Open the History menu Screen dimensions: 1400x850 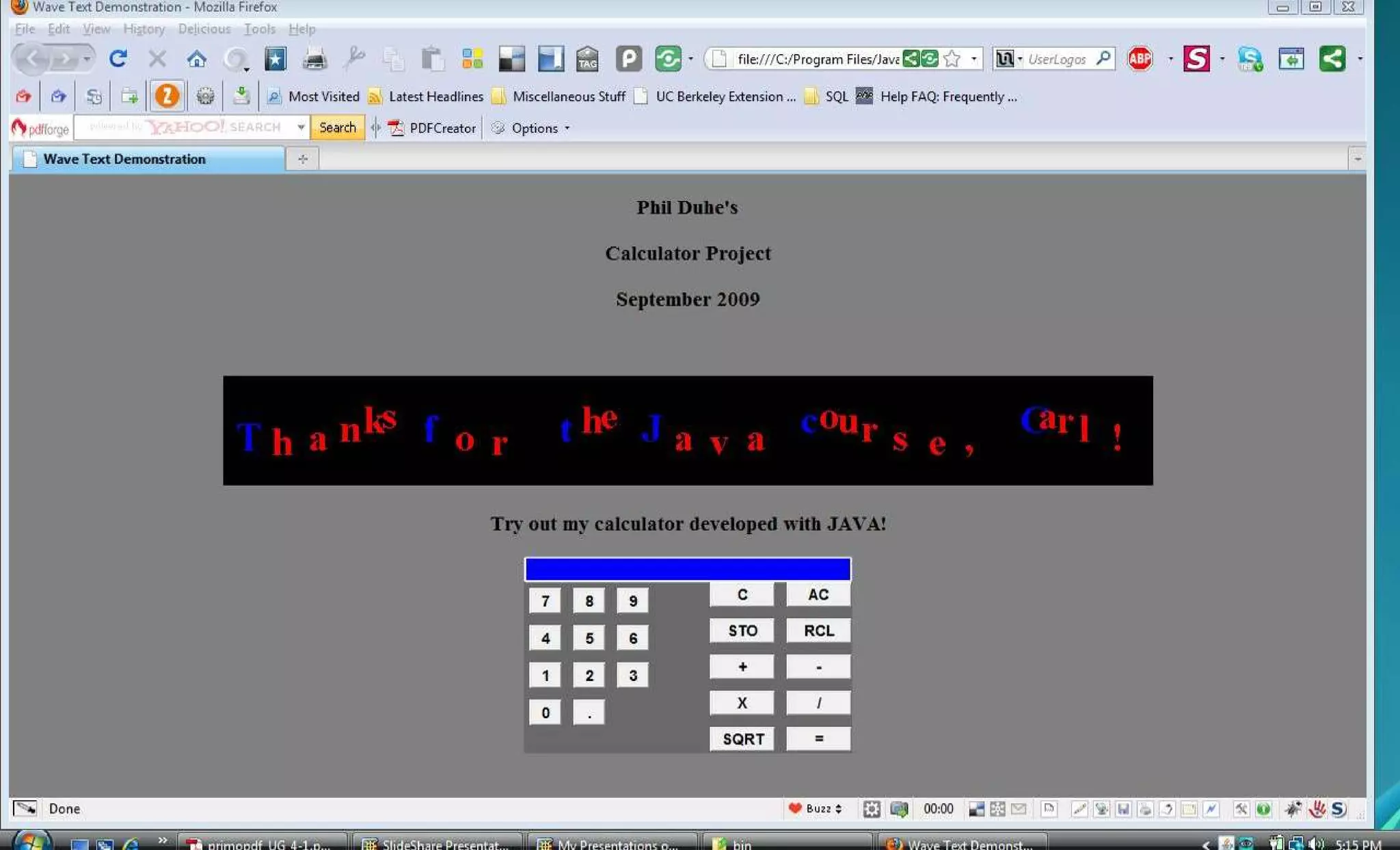[144, 29]
